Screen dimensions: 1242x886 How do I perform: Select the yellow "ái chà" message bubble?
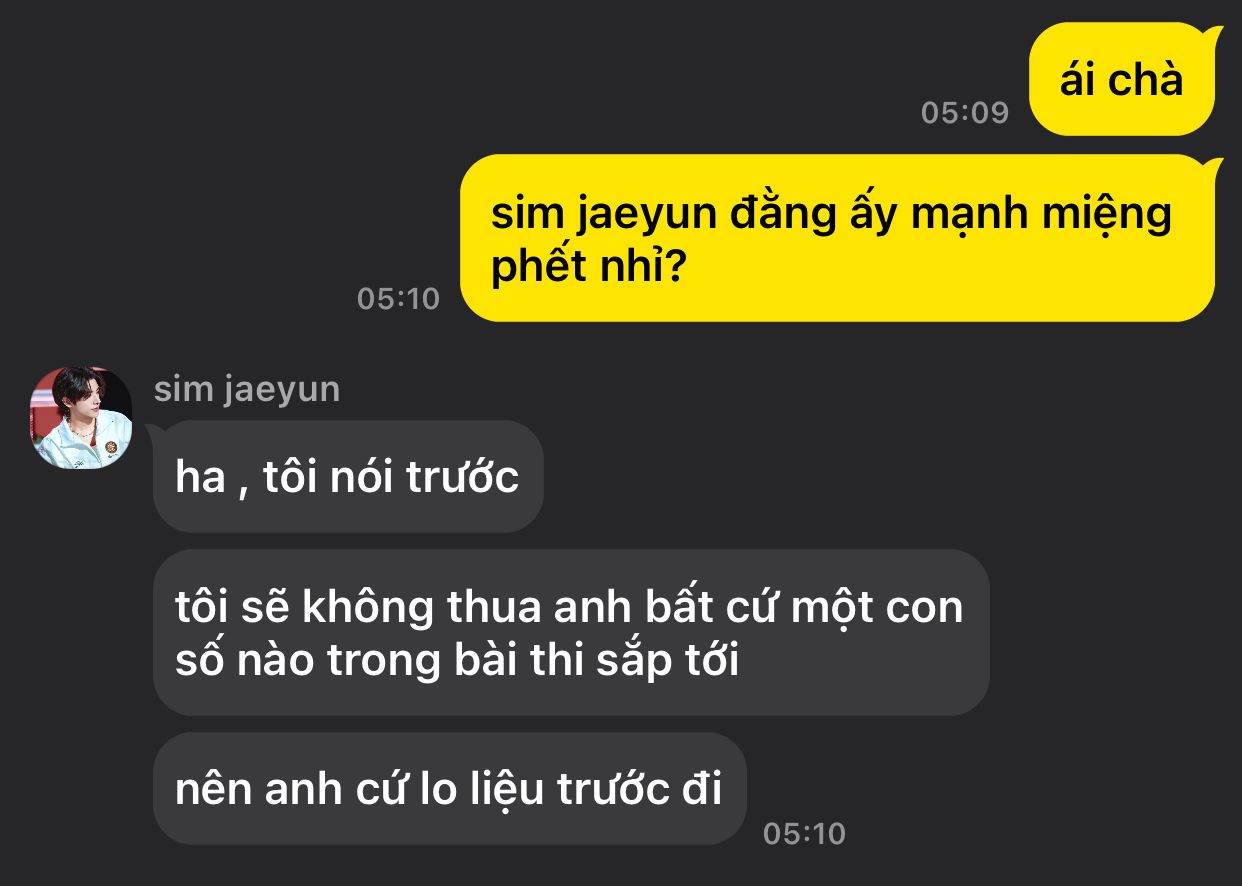pos(1122,79)
